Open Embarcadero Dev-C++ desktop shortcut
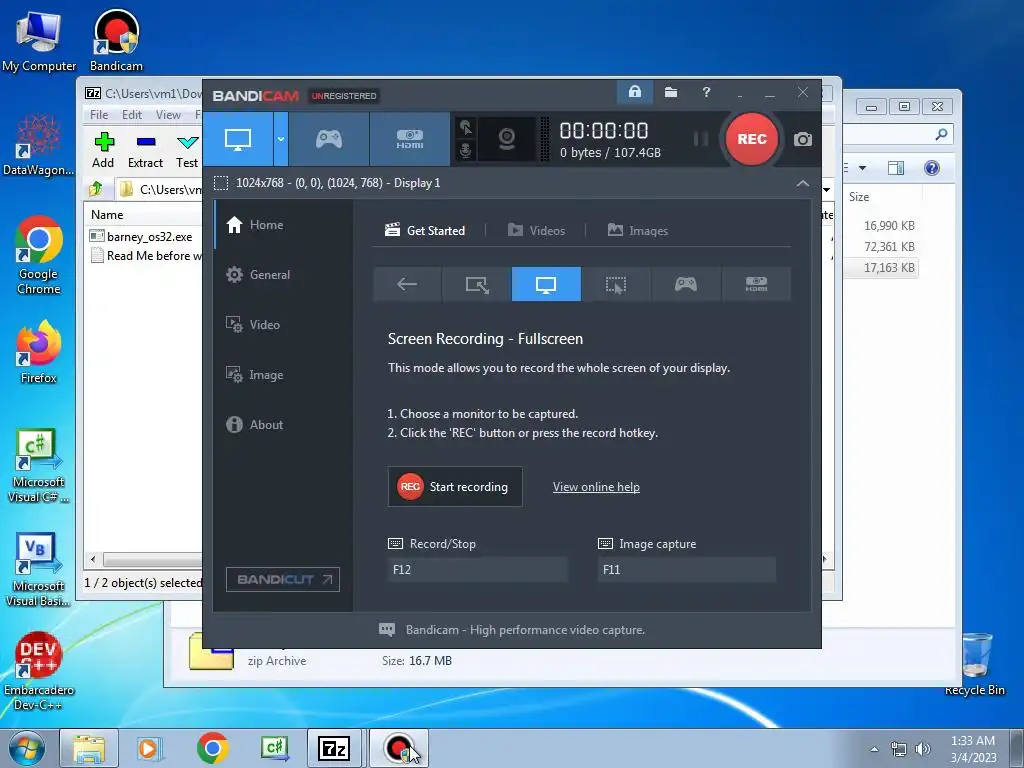 [39, 671]
